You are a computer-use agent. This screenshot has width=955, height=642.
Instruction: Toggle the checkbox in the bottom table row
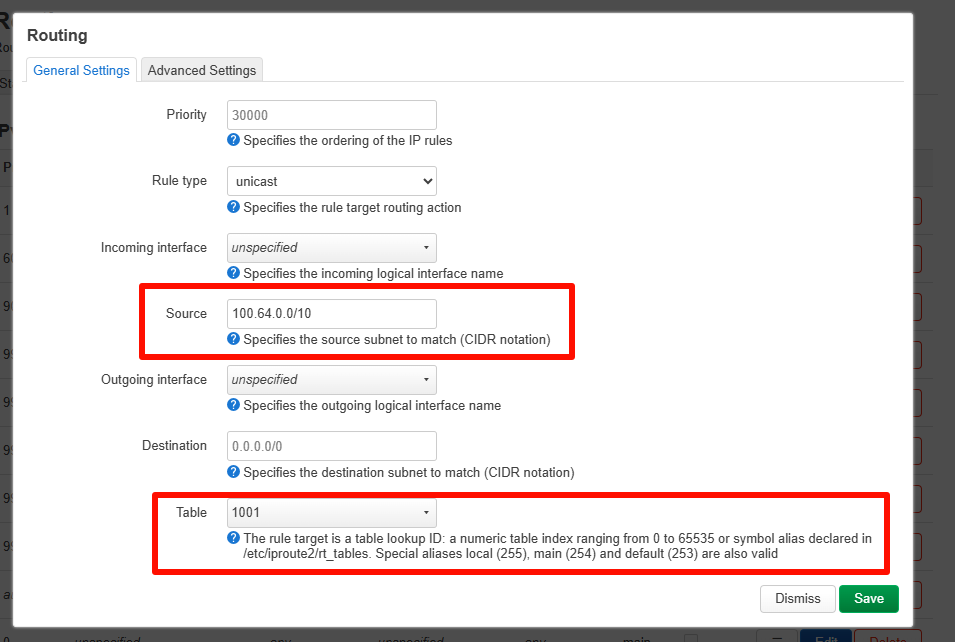(690, 638)
